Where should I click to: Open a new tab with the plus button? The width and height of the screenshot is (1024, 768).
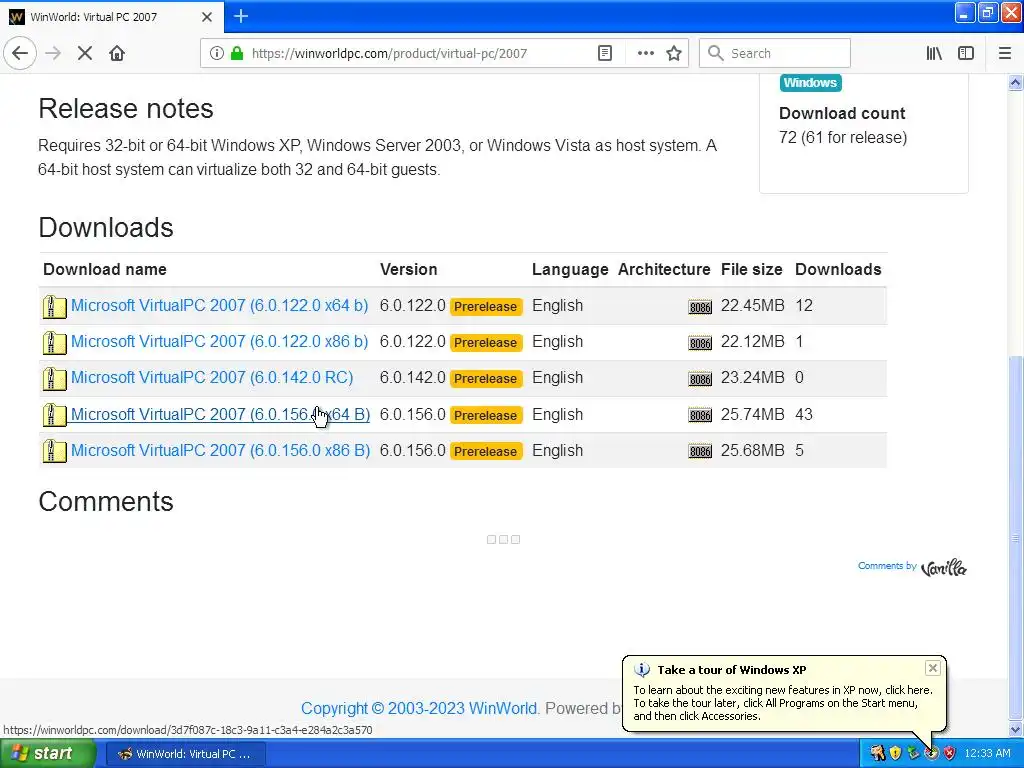click(241, 16)
